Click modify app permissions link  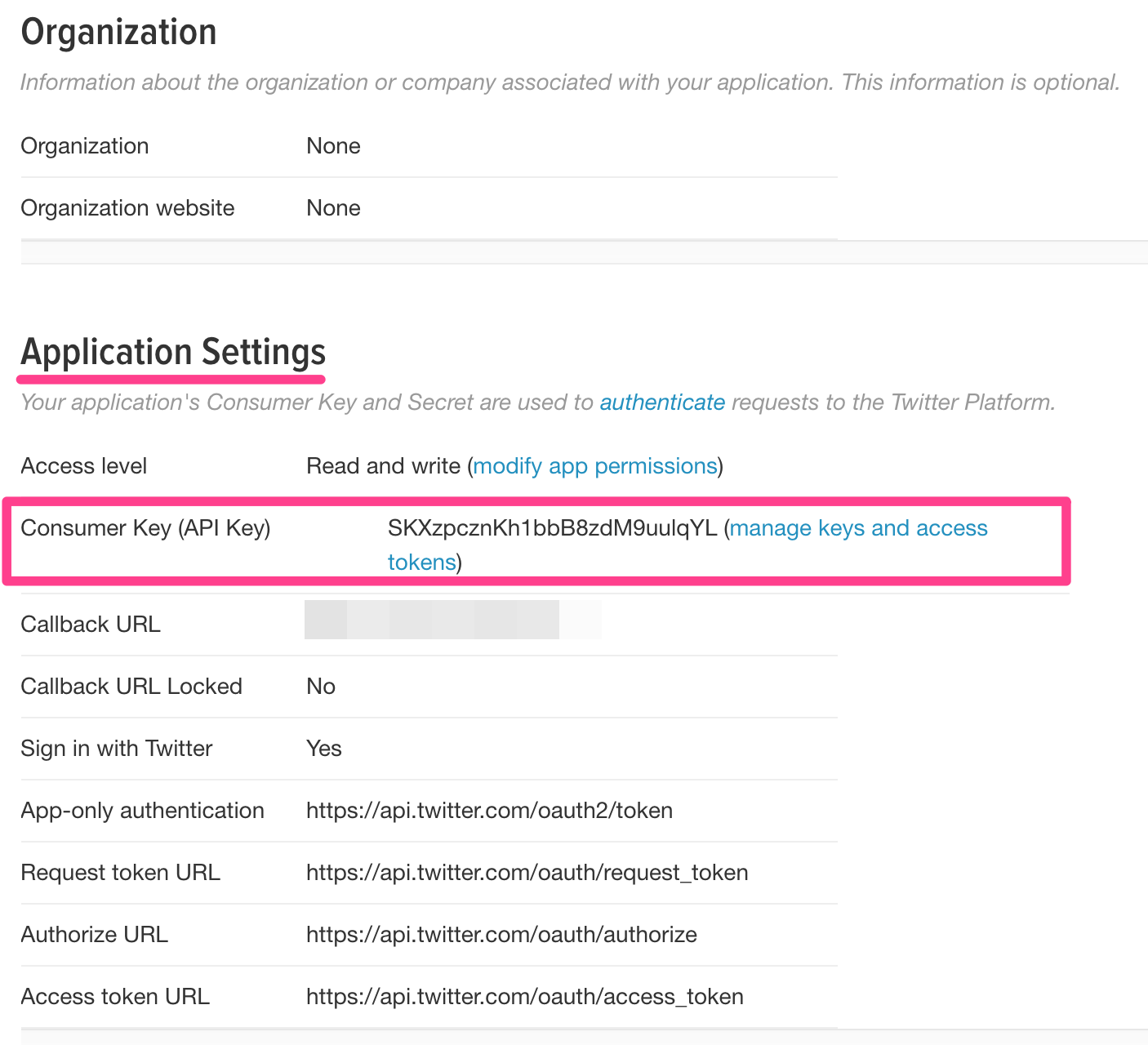(x=595, y=466)
